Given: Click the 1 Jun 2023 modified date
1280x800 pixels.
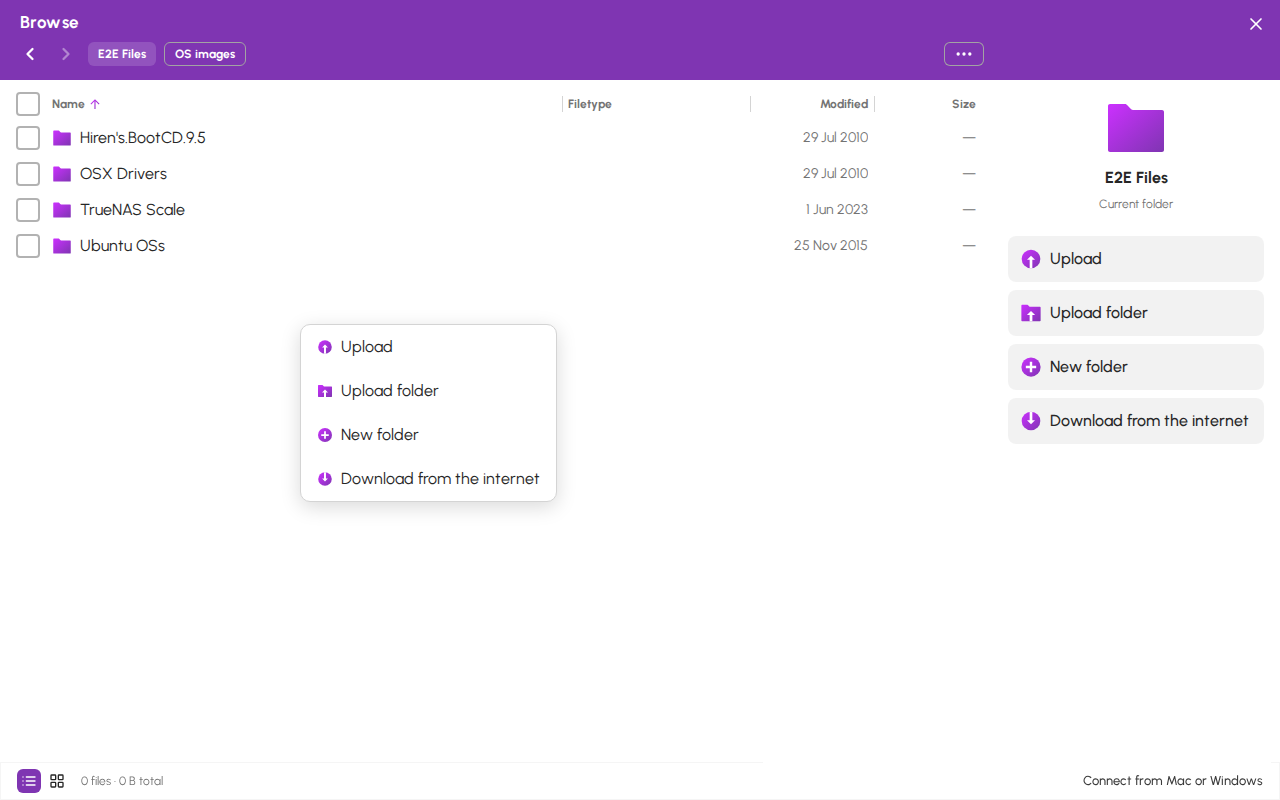Looking at the screenshot, I should [x=837, y=210].
